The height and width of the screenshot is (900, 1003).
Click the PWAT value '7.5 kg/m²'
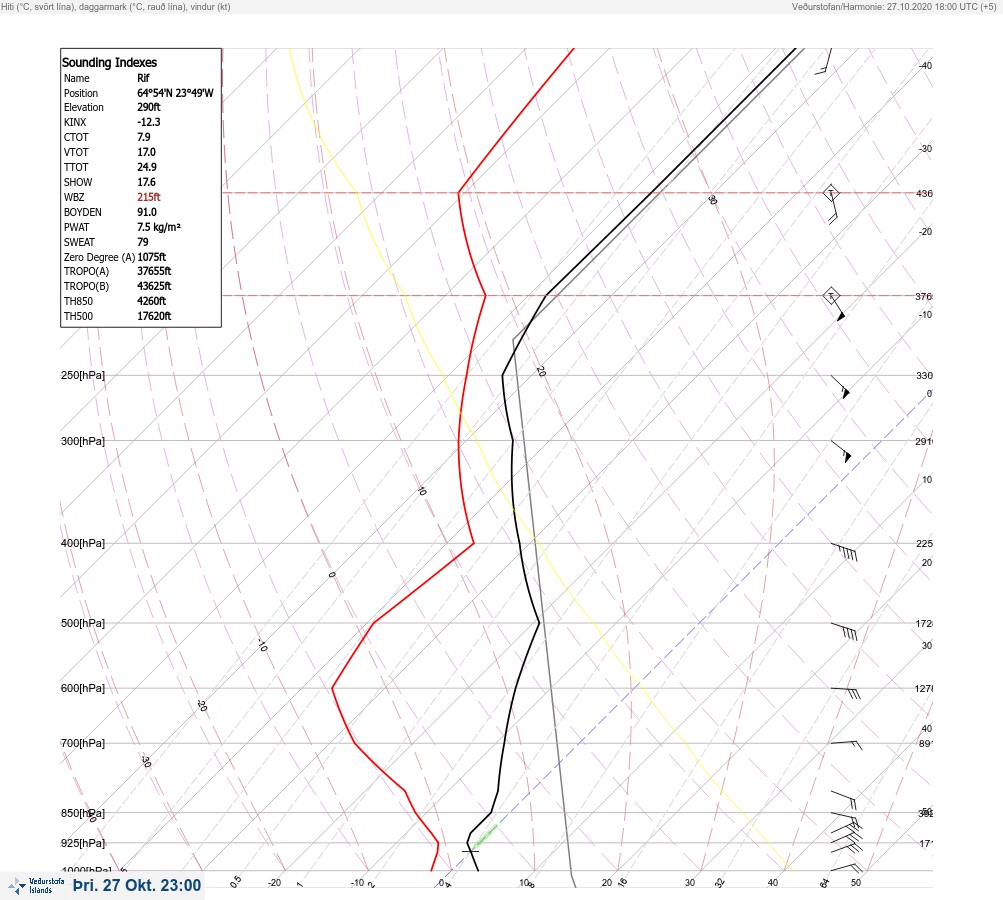point(159,227)
